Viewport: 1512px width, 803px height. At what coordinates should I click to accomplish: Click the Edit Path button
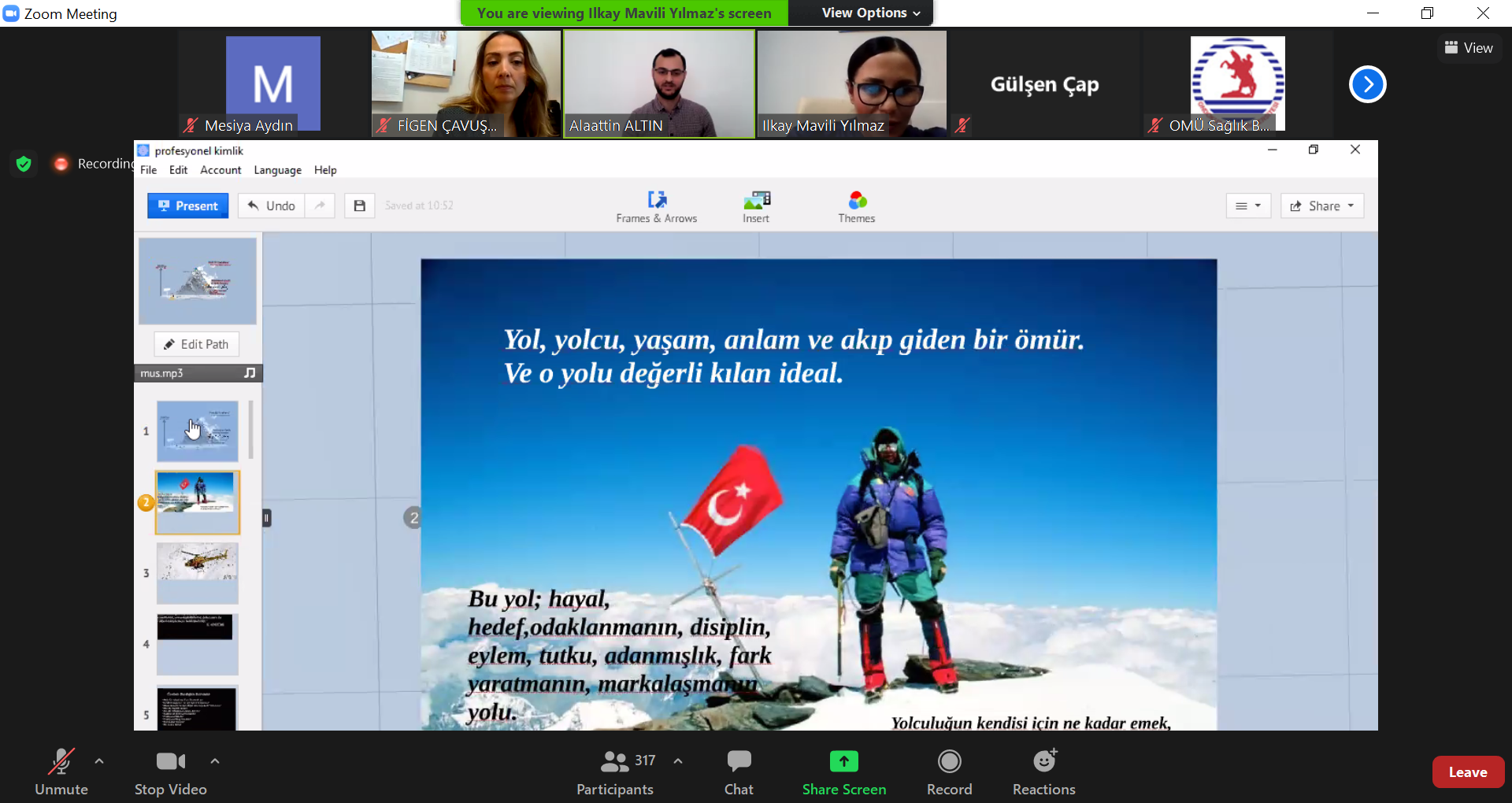pyautogui.click(x=197, y=344)
